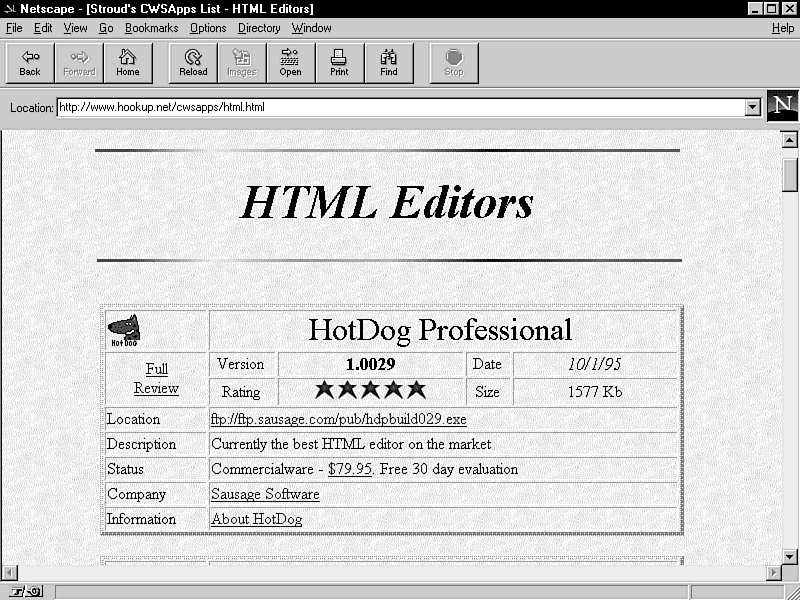Click the Images toolbar button
Viewport: 800px width, 600px height.
pos(242,63)
